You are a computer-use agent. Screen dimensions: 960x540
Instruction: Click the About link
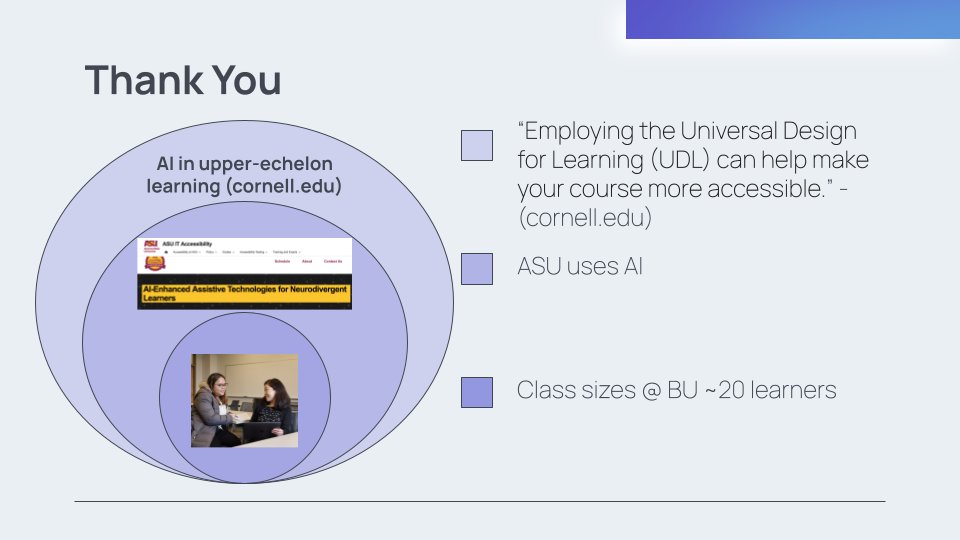click(x=307, y=261)
